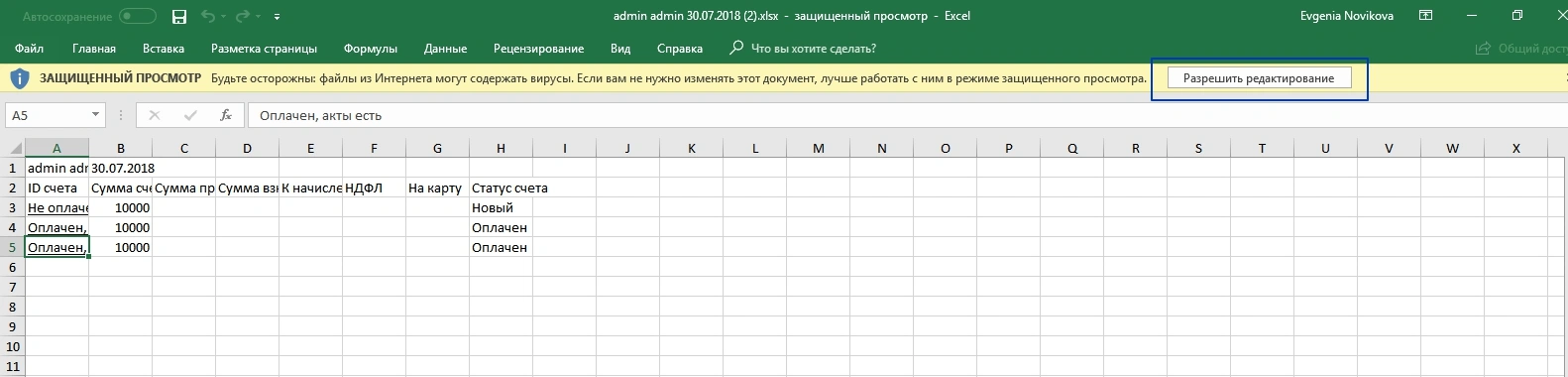Select row 10 header

[x=12, y=346]
